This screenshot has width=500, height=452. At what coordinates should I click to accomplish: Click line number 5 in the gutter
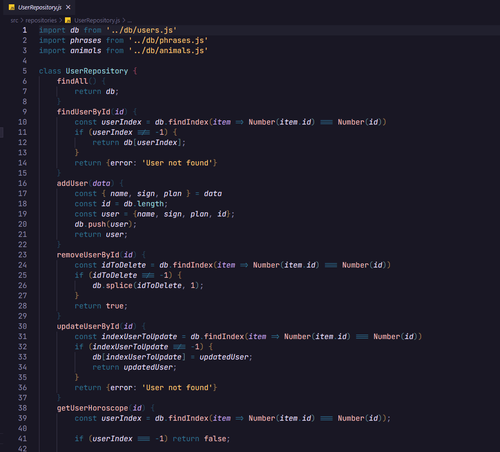[x=25, y=71]
